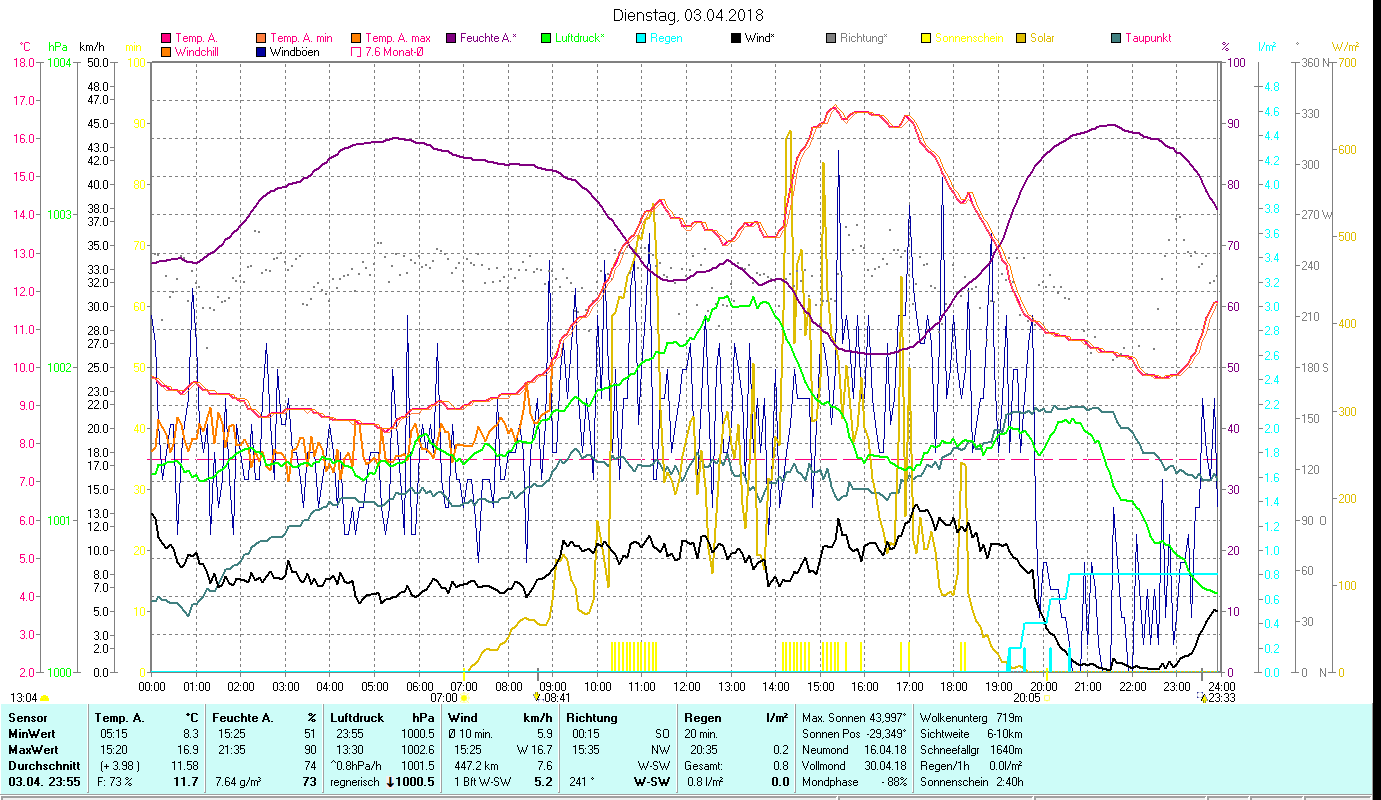1381x800 pixels.
Task: Click the marker arrow at 08:41
Action: (x=537, y=696)
